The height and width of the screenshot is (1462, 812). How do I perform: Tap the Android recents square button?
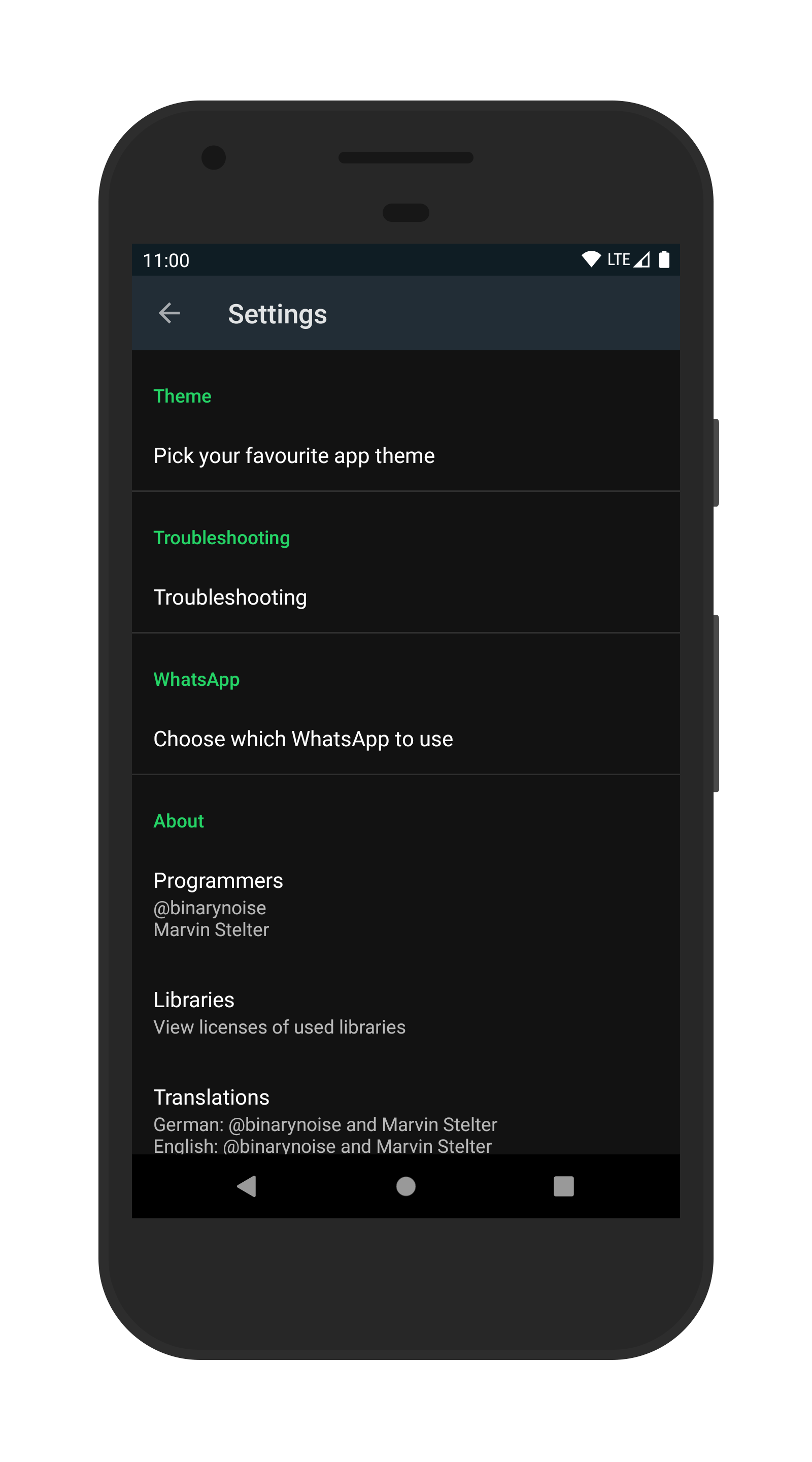click(563, 1186)
